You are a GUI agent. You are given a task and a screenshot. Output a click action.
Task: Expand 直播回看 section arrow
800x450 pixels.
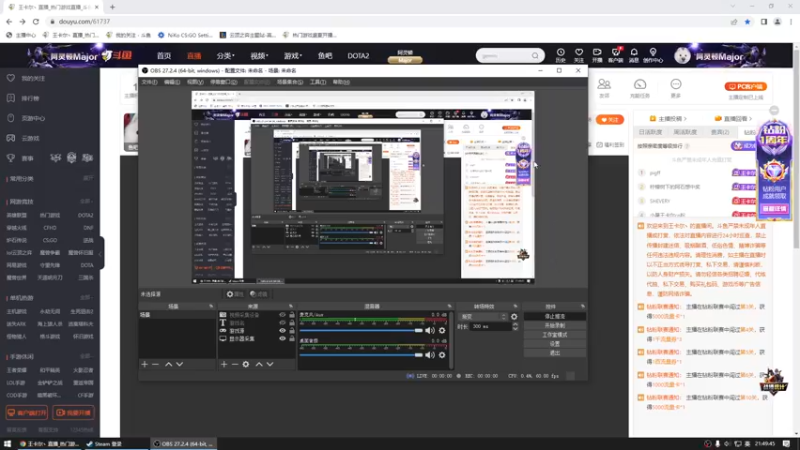tap(751, 119)
